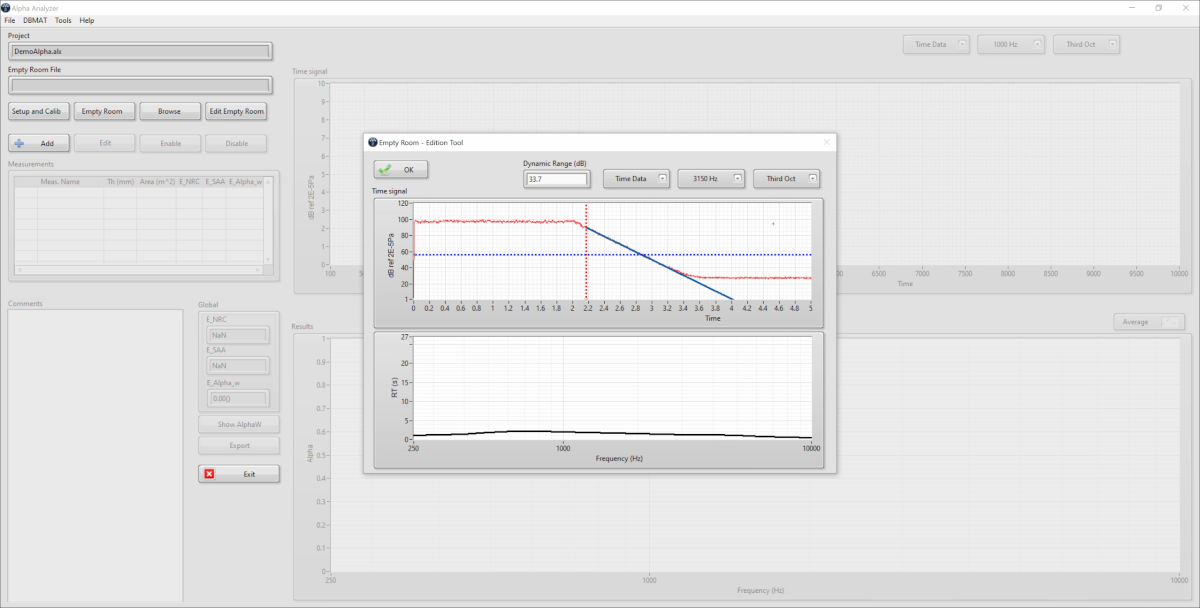Expand the 3150 Hz frequency dropdown
Screen dimensions: 1200x608
[x=711, y=179]
